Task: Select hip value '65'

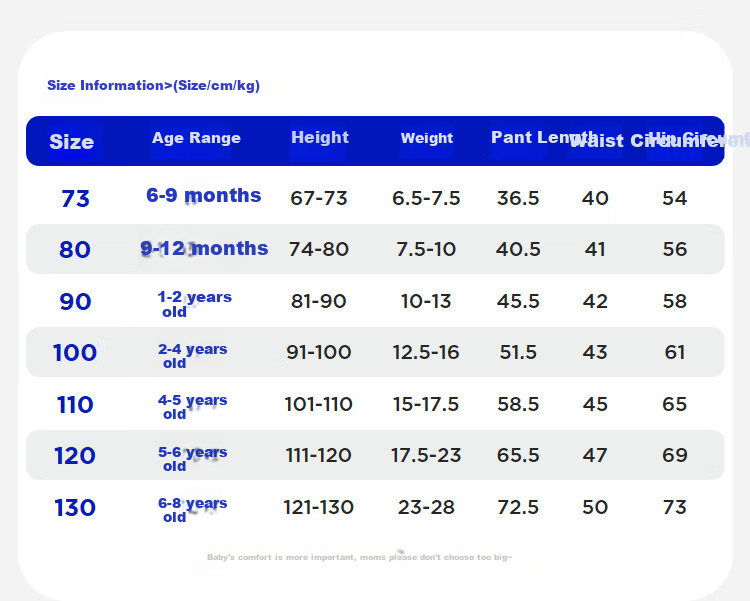Action: click(x=674, y=404)
